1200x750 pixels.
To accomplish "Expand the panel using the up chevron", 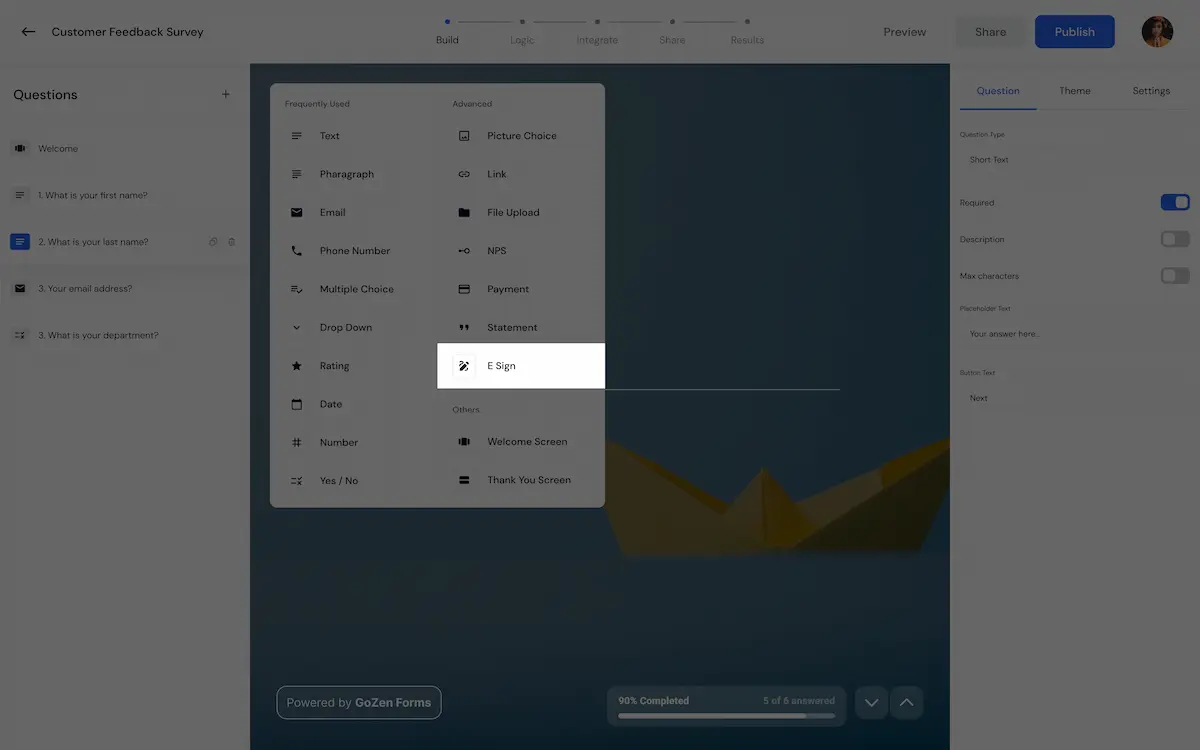I will click(906, 702).
